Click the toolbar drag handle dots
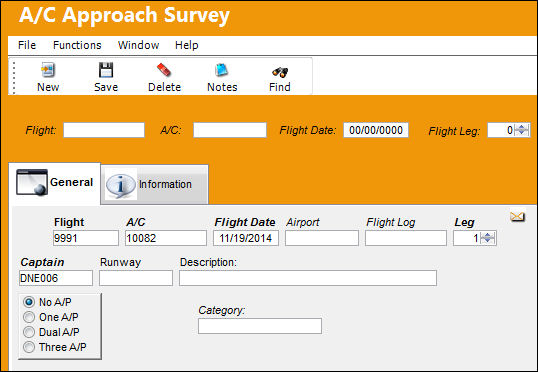This screenshot has height=372, width=538. click(14, 77)
